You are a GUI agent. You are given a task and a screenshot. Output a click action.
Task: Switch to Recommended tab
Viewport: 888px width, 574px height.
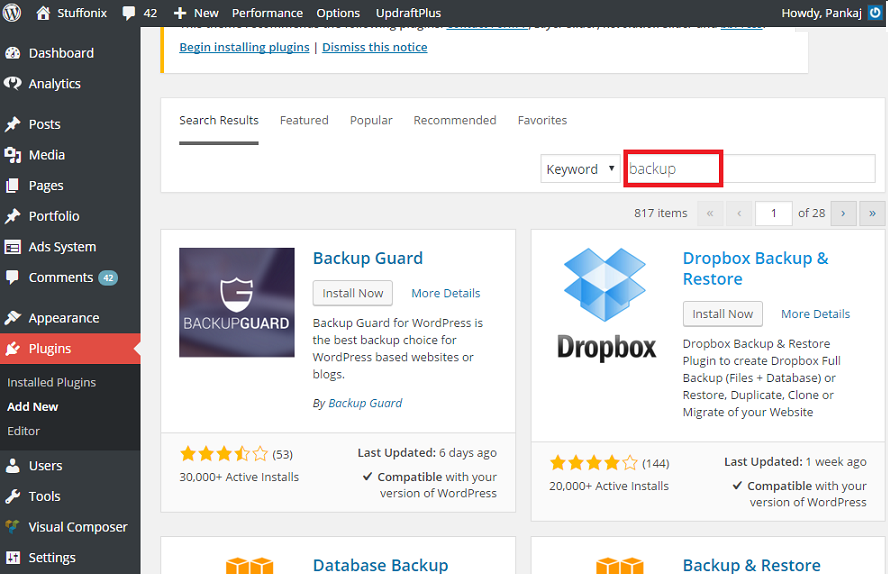(x=455, y=120)
